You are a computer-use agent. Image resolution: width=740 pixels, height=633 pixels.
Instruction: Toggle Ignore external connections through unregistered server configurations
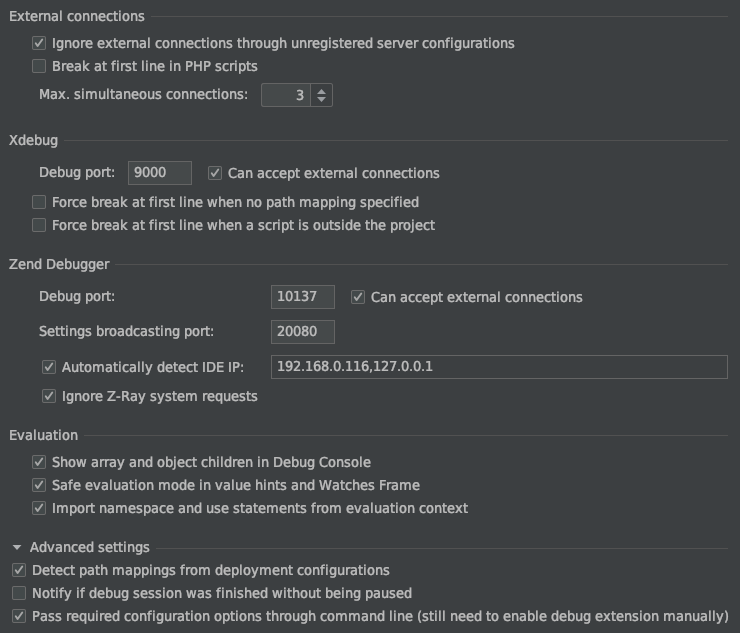(x=39, y=44)
